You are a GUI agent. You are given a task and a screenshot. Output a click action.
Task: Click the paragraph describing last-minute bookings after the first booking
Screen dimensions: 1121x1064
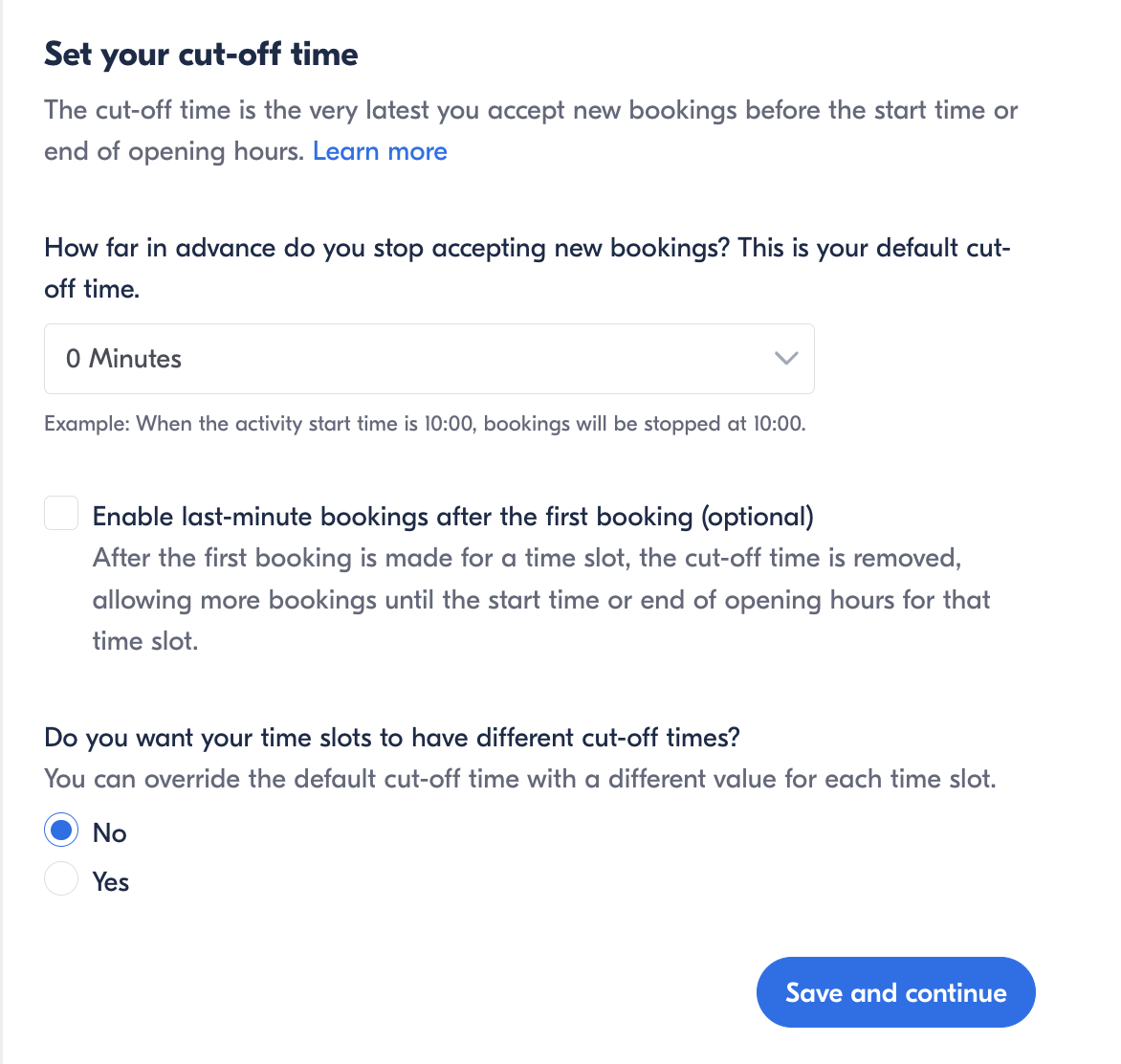click(x=540, y=600)
